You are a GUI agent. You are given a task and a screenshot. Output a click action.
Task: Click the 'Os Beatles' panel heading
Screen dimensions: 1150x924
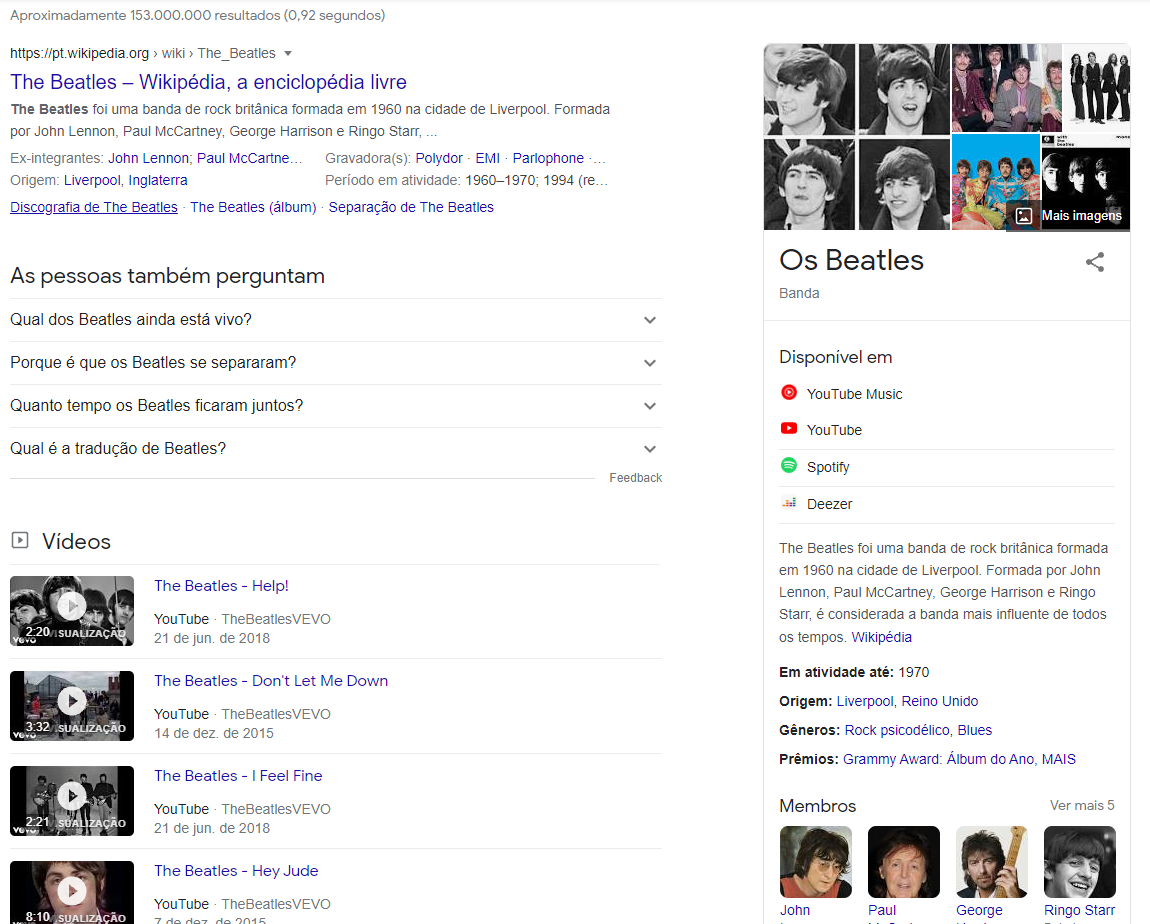coord(851,260)
